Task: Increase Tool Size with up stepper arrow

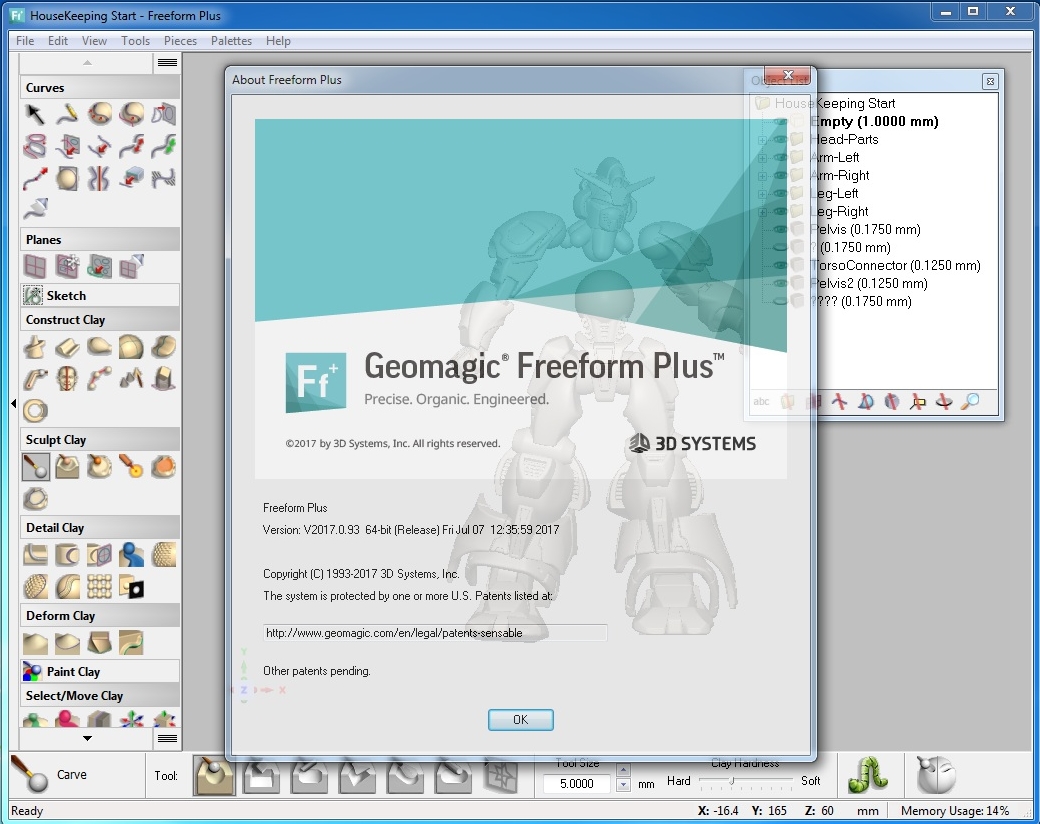Action: [623, 770]
